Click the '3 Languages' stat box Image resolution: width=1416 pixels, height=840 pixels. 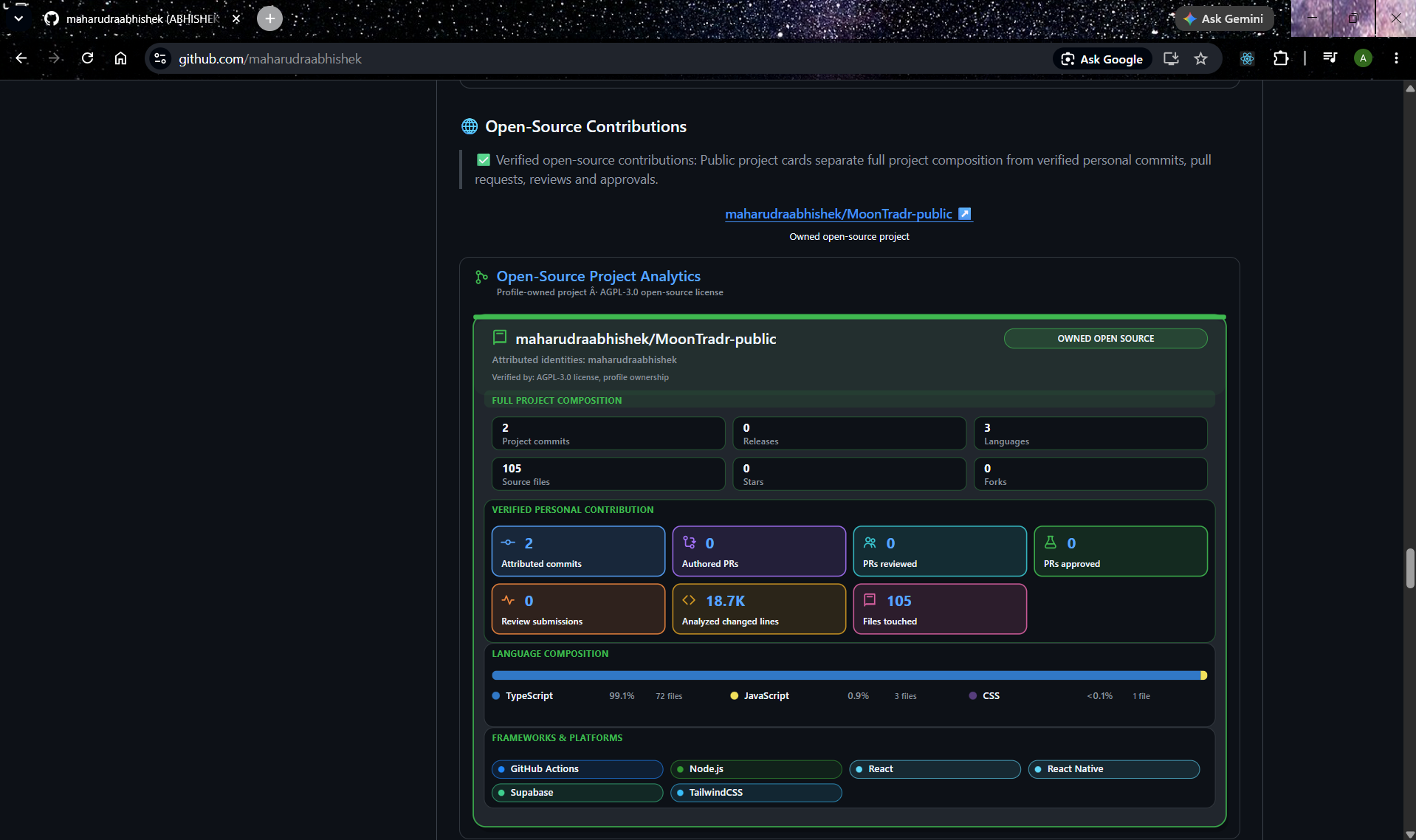point(1090,433)
